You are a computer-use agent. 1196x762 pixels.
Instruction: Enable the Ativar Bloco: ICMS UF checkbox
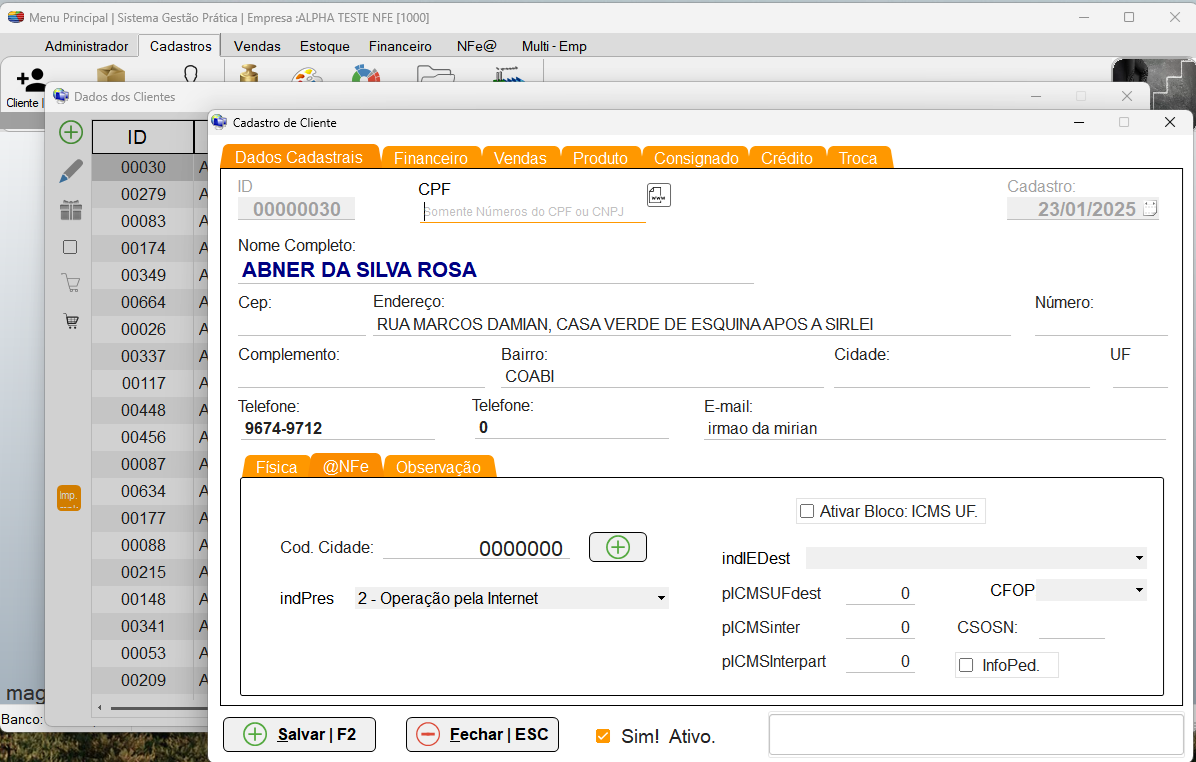pos(807,512)
